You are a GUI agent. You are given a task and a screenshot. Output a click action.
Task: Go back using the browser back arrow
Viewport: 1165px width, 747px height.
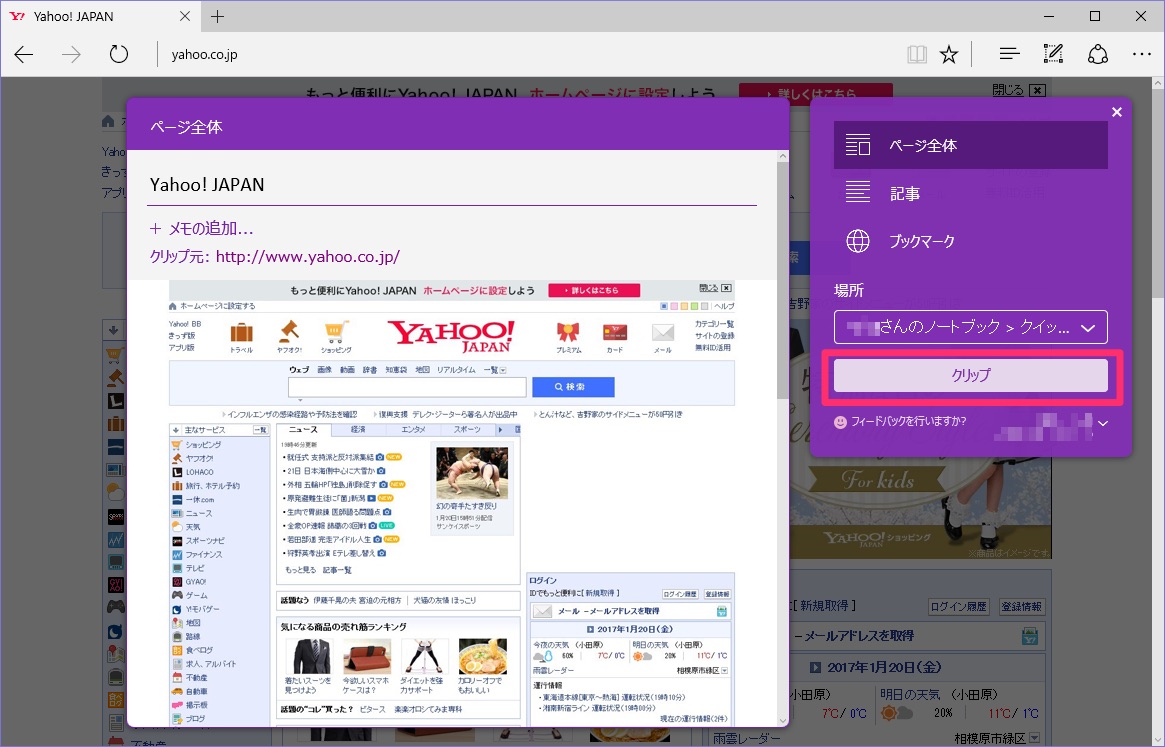pos(24,54)
